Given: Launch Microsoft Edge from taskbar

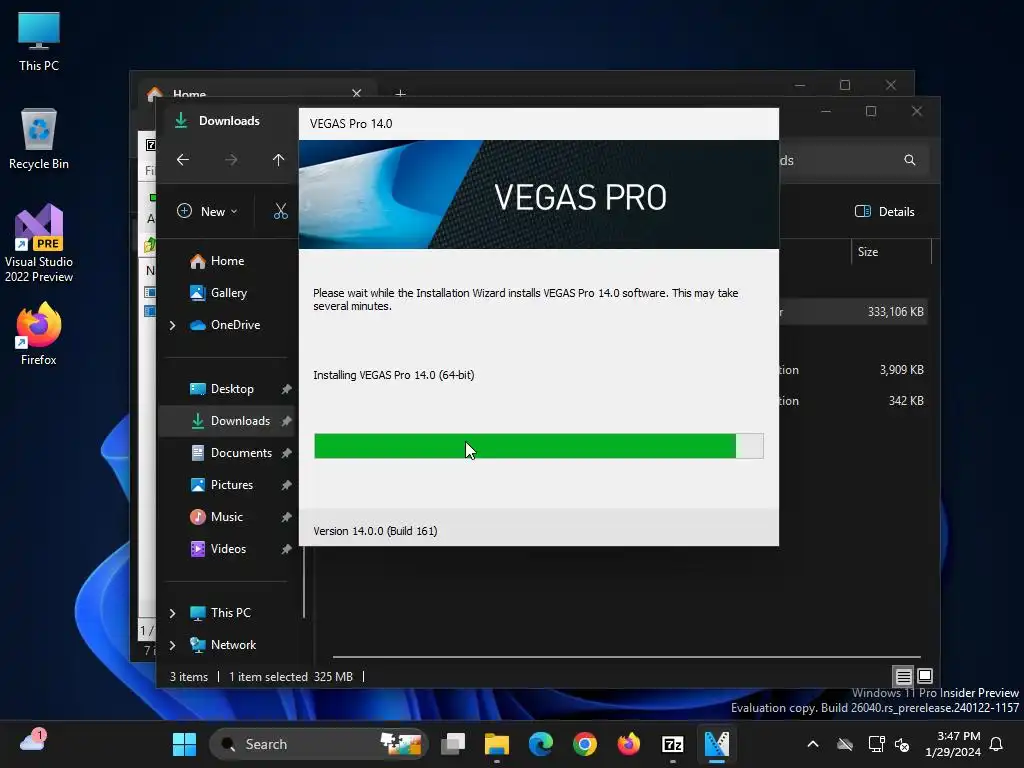Looking at the screenshot, I should click(x=541, y=744).
